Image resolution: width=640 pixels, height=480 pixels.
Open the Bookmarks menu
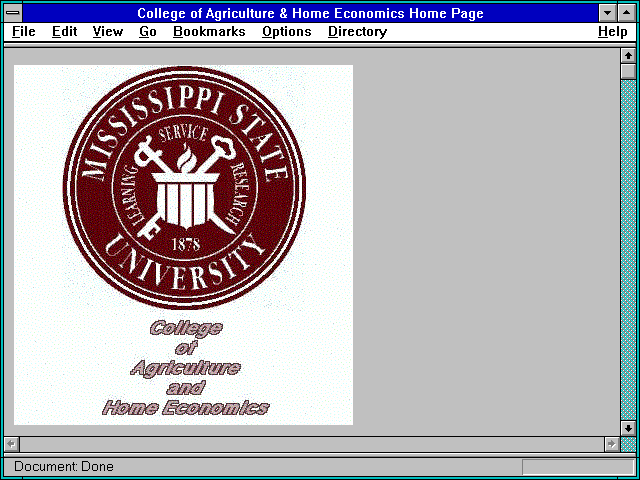[209, 32]
